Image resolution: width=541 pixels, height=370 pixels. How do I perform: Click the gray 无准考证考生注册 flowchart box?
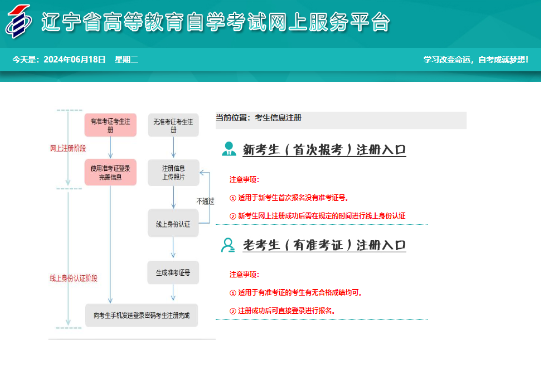(173, 125)
